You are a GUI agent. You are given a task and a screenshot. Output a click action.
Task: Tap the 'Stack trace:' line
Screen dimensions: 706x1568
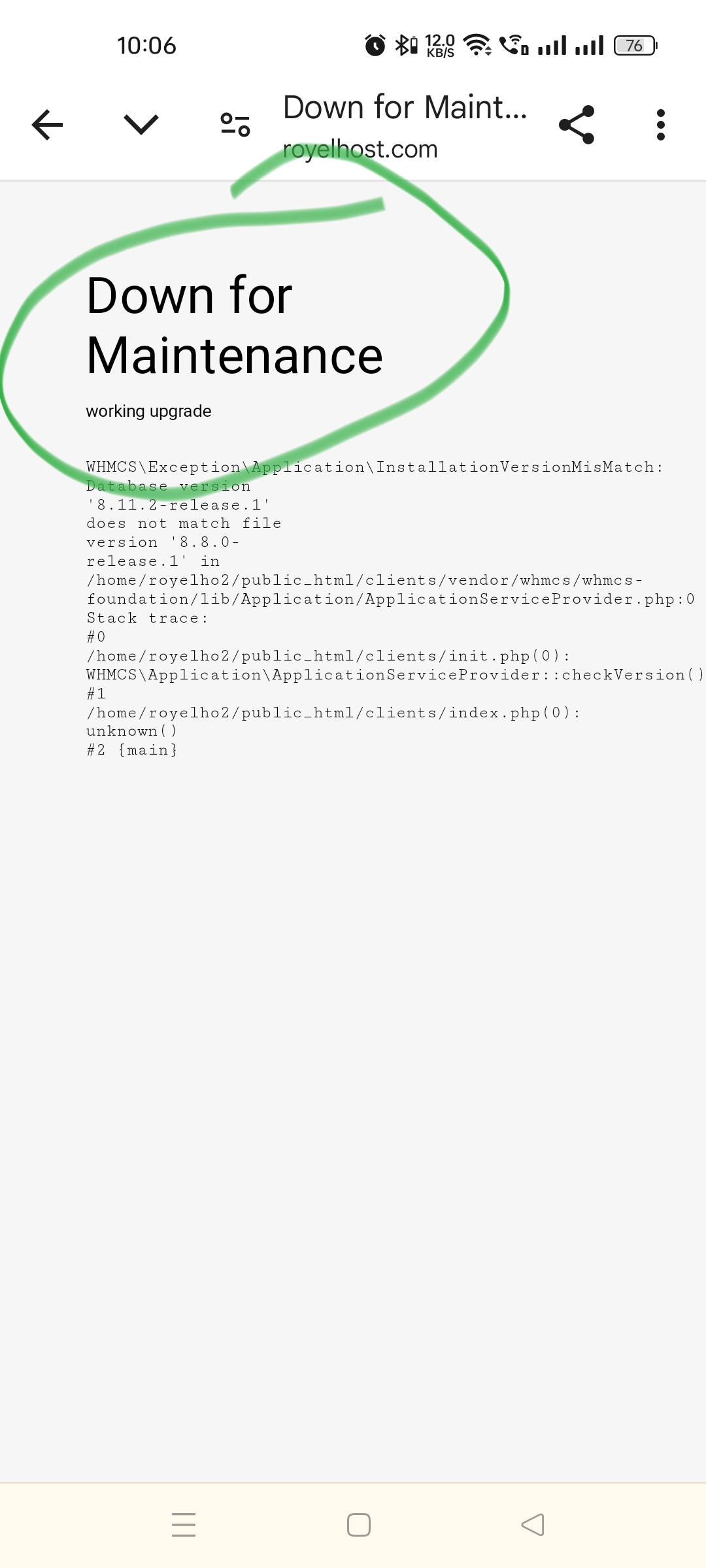[x=147, y=618]
